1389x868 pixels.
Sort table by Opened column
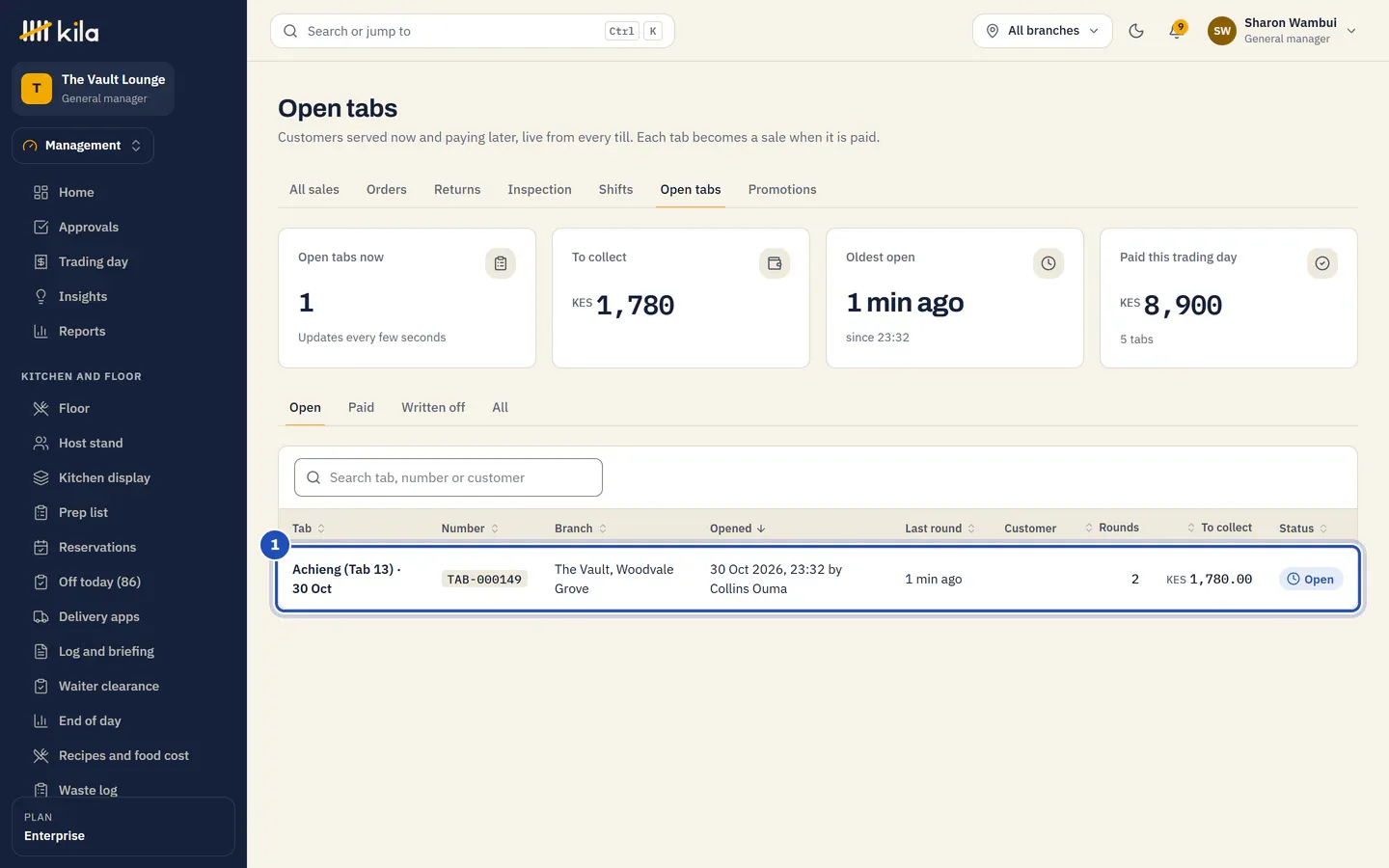click(738, 529)
